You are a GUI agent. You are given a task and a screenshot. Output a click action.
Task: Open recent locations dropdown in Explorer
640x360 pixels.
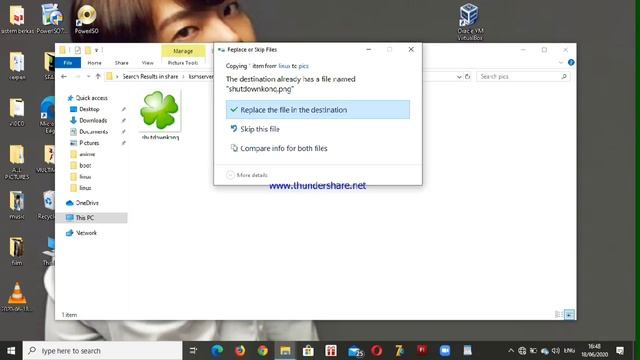click(88, 76)
